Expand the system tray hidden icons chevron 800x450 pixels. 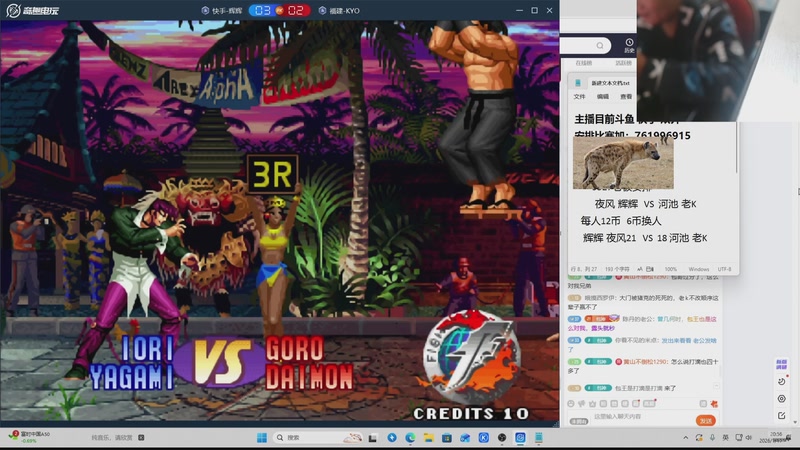click(x=685, y=438)
